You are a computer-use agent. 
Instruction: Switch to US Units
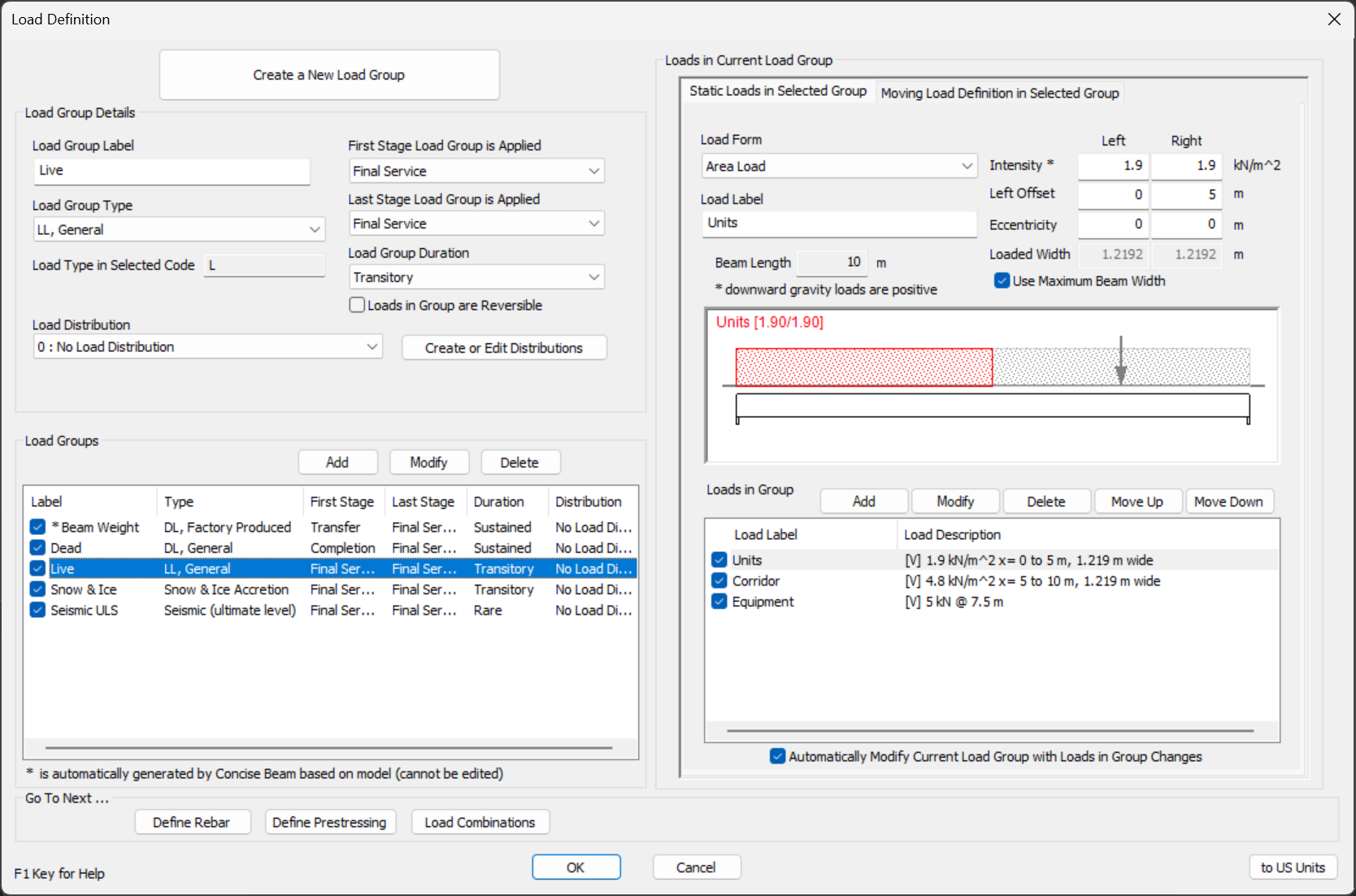coord(1292,868)
